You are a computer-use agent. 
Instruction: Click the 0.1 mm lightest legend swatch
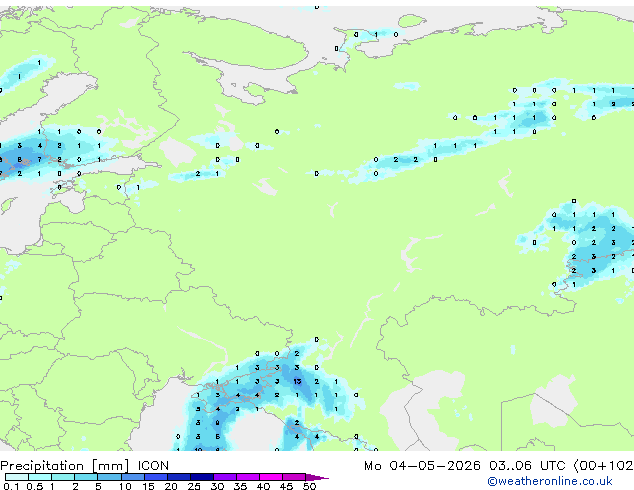pos(17,477)
